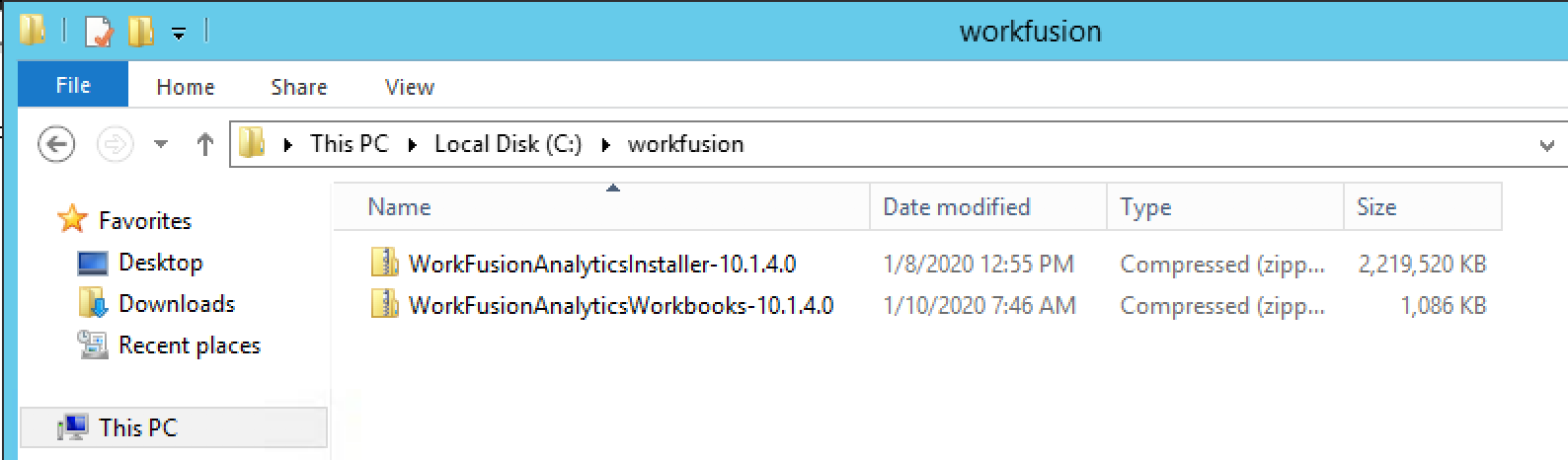This screenshot has height=460, width=1568.
Task: Open the recent locations dropdown arrow
Action: [161, 145]
